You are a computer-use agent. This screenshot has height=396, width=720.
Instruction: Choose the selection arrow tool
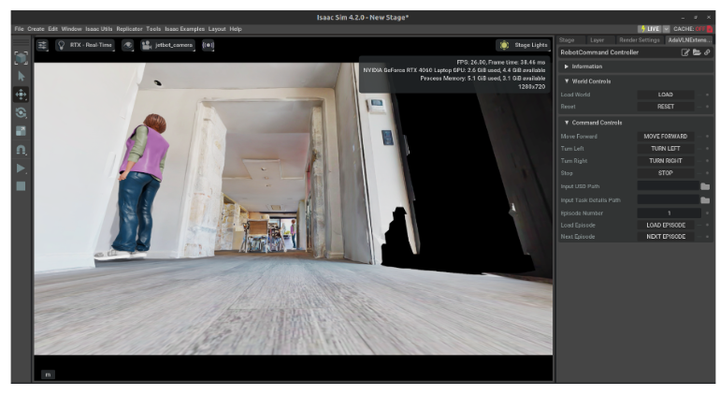(21, 76)
